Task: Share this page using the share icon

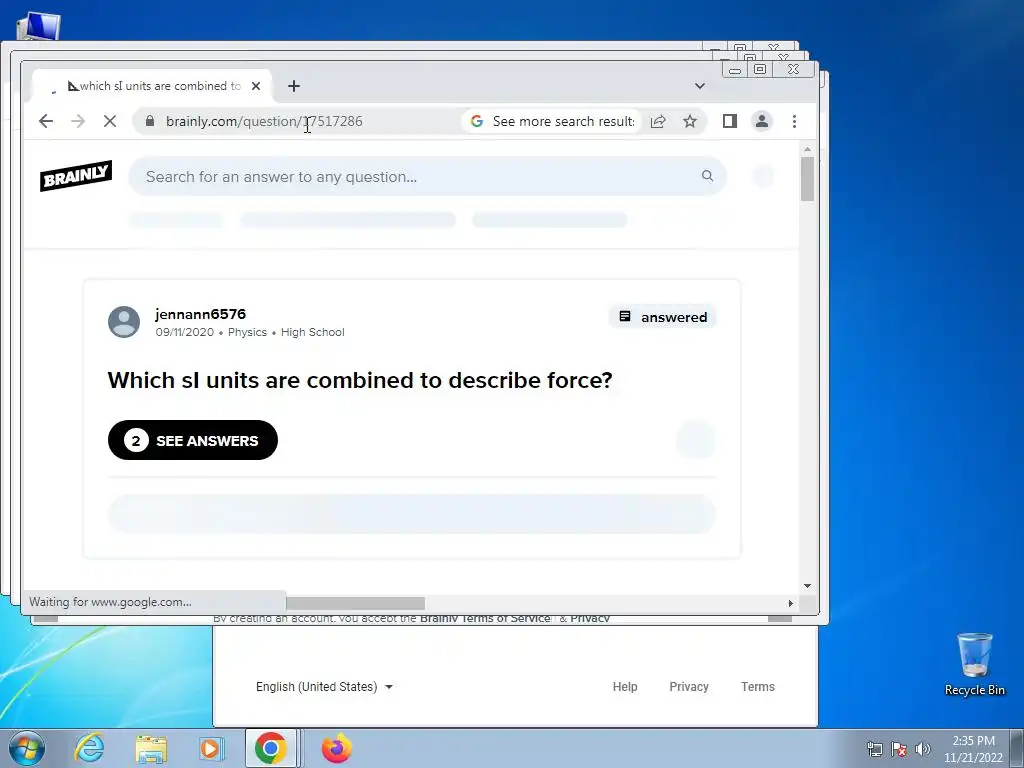Action: point(658,121)
